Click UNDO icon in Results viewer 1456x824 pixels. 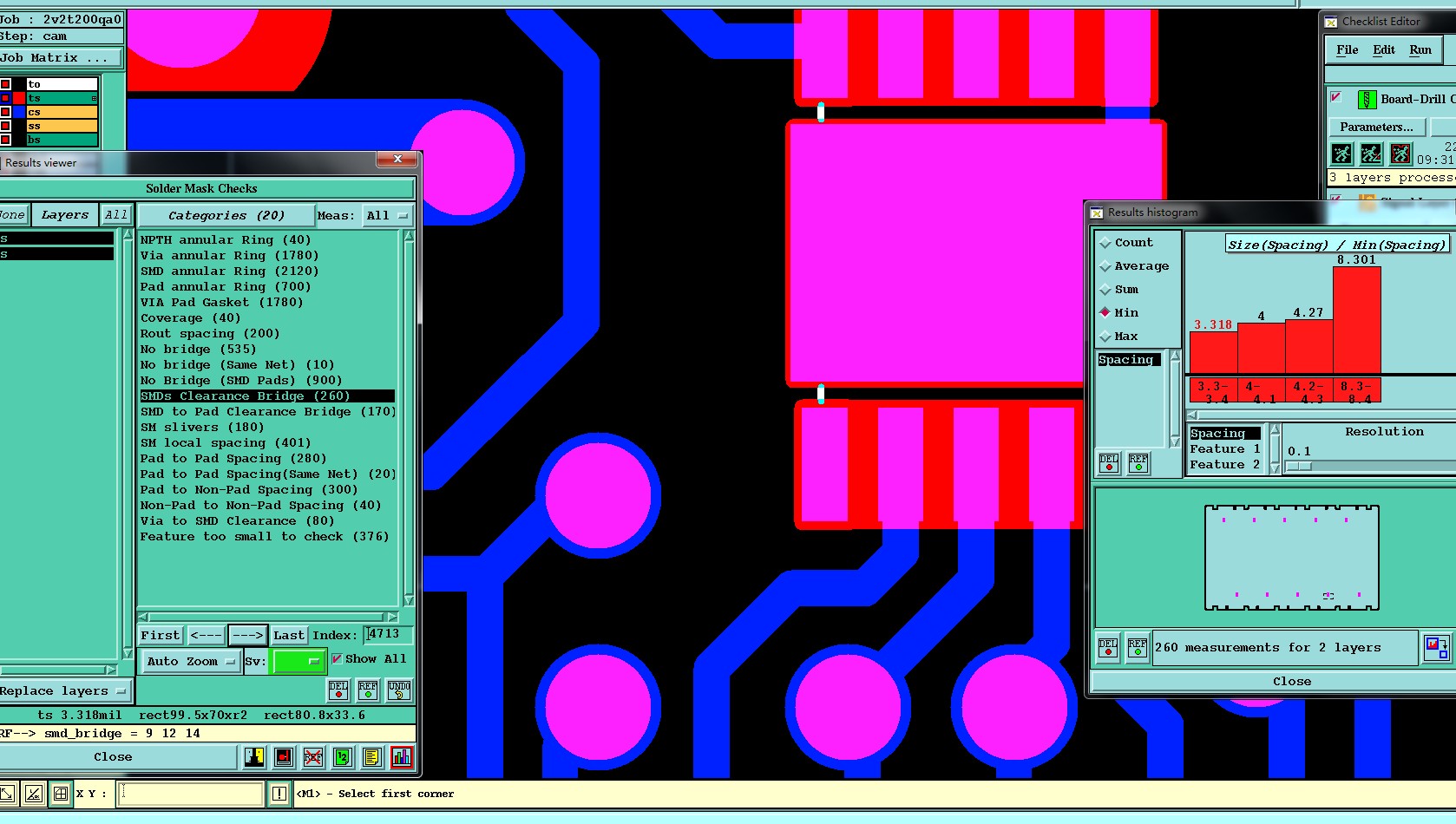(x=399, y=690)
